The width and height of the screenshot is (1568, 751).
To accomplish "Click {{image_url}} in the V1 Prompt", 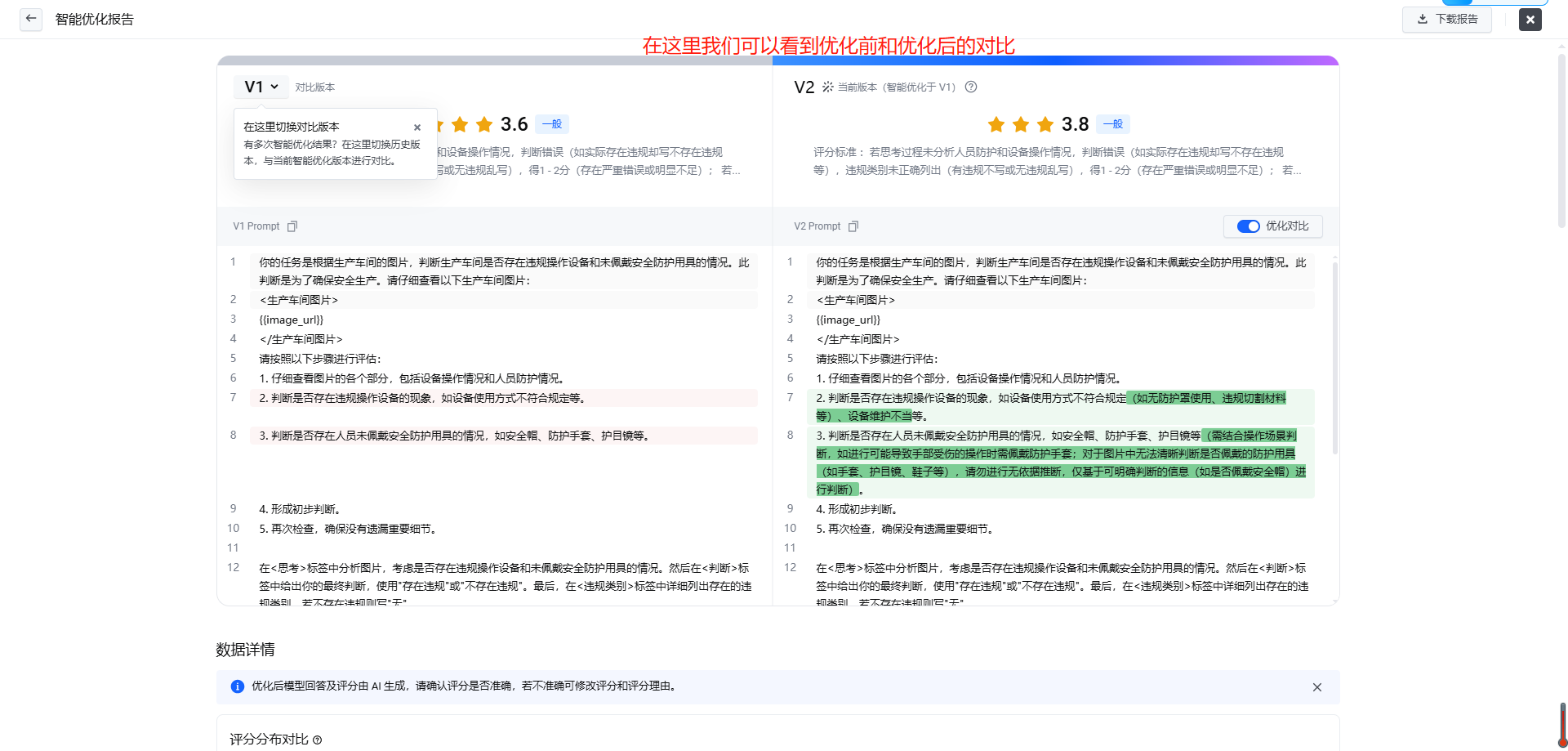I will pyautogui.click(x=292, y=320).
